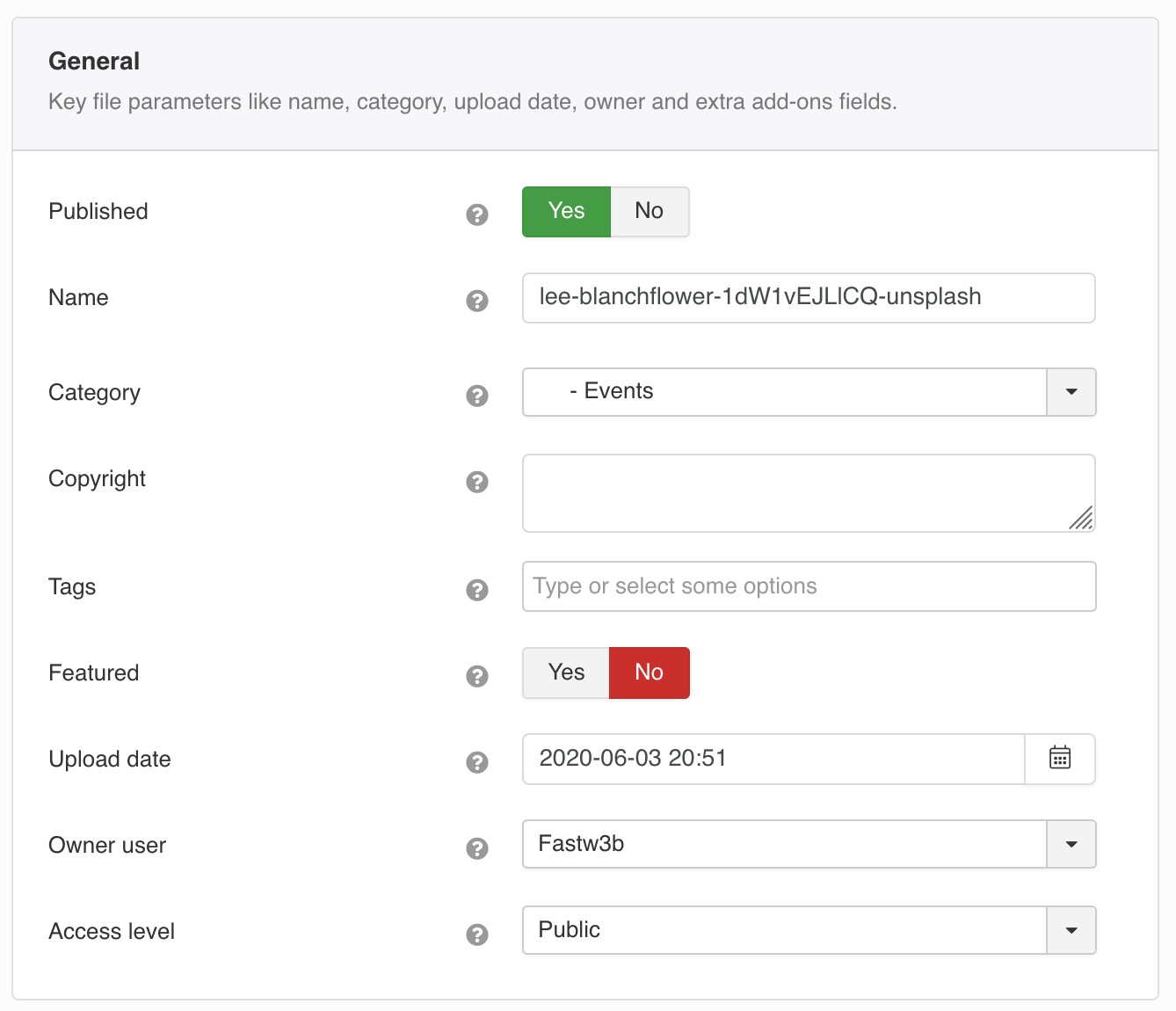Click the Tags label

[72, 586]
